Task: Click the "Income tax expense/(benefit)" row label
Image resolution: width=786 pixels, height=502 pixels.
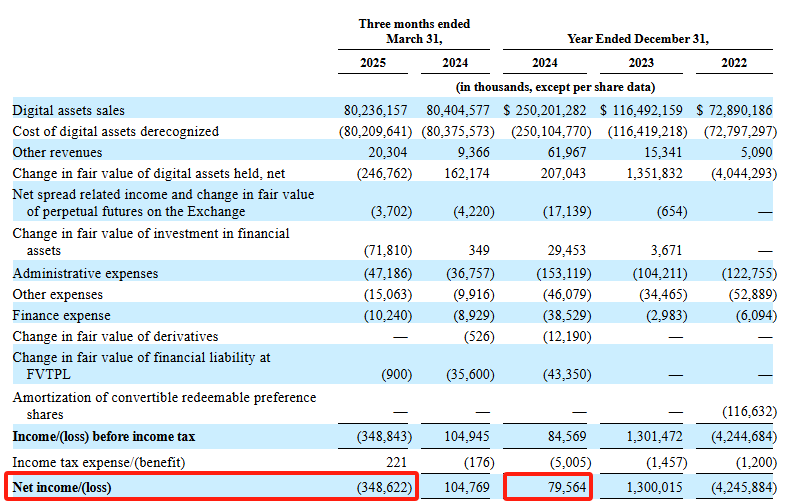Action: click(101, 460)
